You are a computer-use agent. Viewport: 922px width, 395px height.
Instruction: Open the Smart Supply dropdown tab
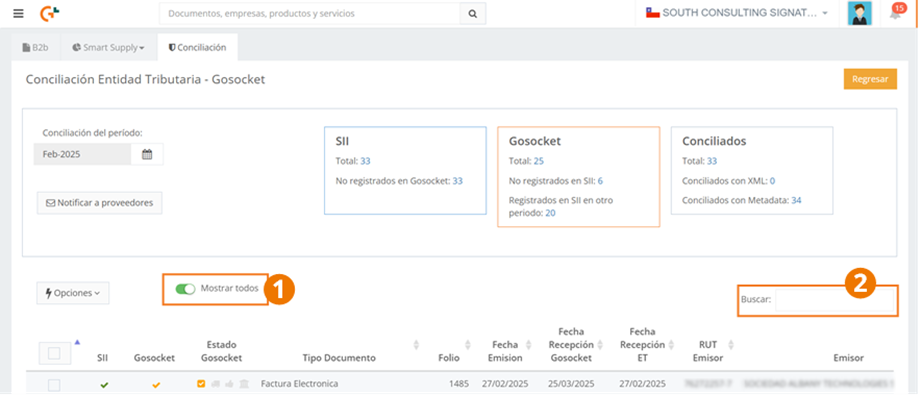pos(108,48)
